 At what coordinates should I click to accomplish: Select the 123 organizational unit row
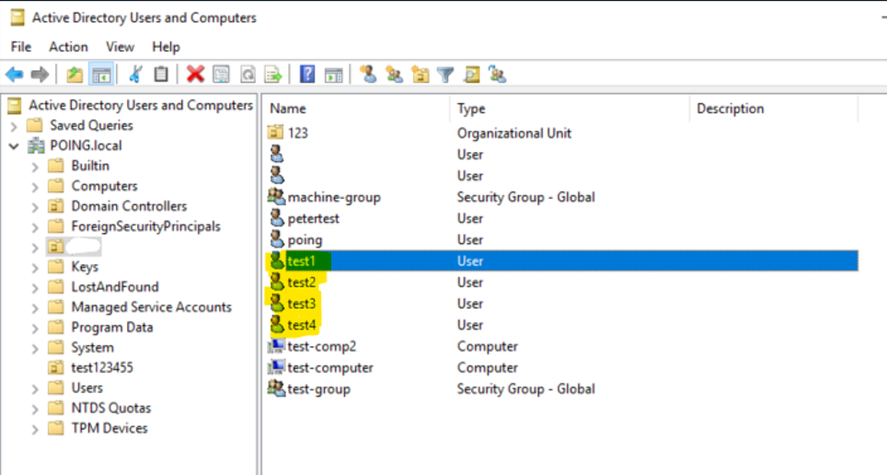point(562,133)
